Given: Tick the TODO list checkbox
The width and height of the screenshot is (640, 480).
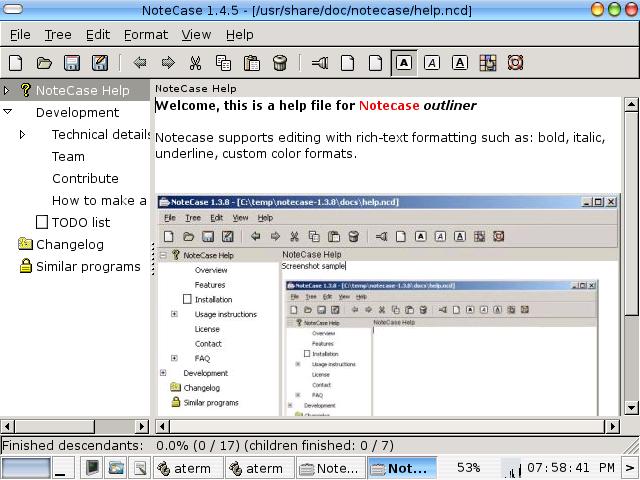Looking at the screenshot, I should [x=42, y=222].
